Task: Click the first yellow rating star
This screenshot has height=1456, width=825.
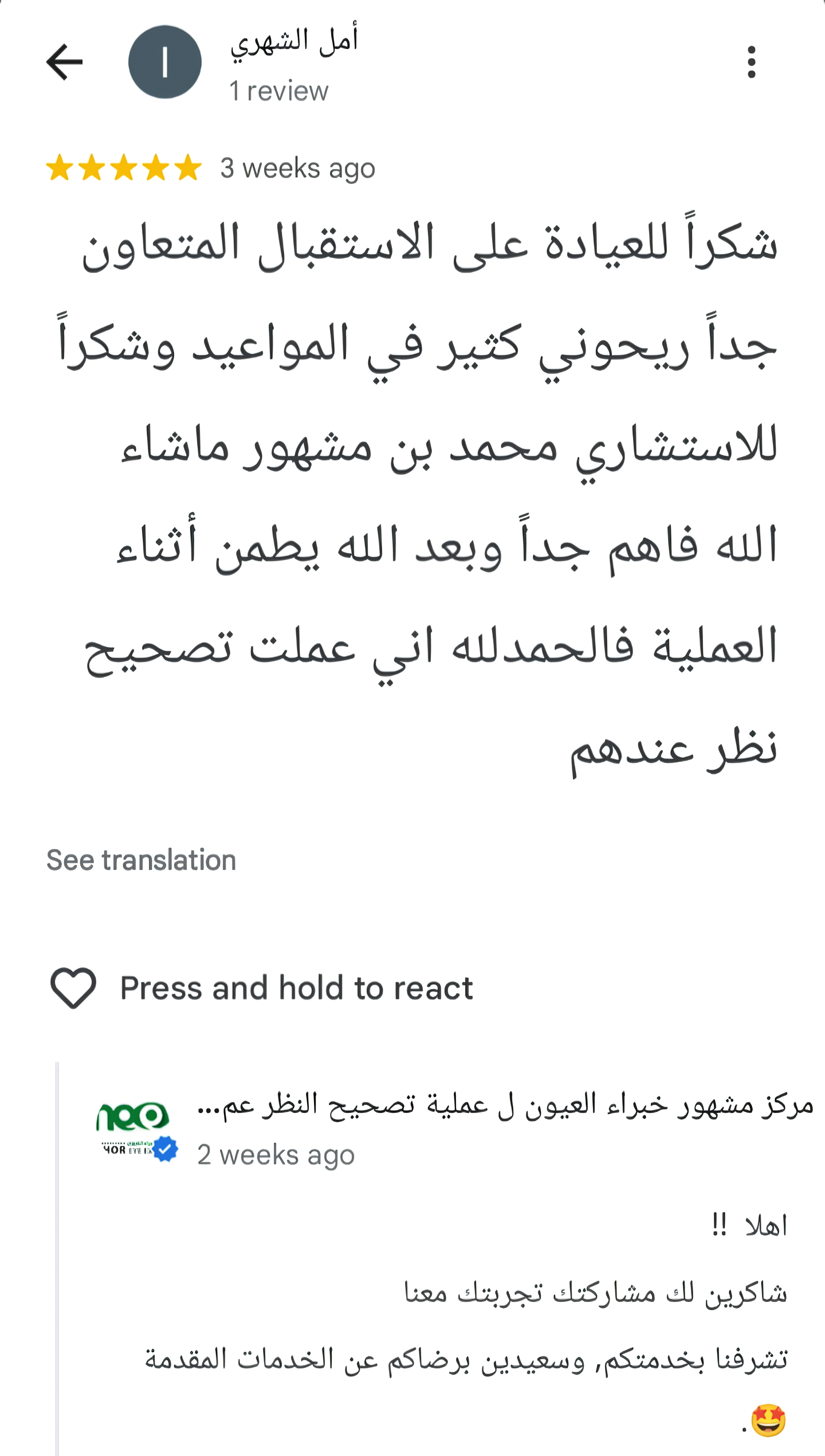Action: [60, 168]
